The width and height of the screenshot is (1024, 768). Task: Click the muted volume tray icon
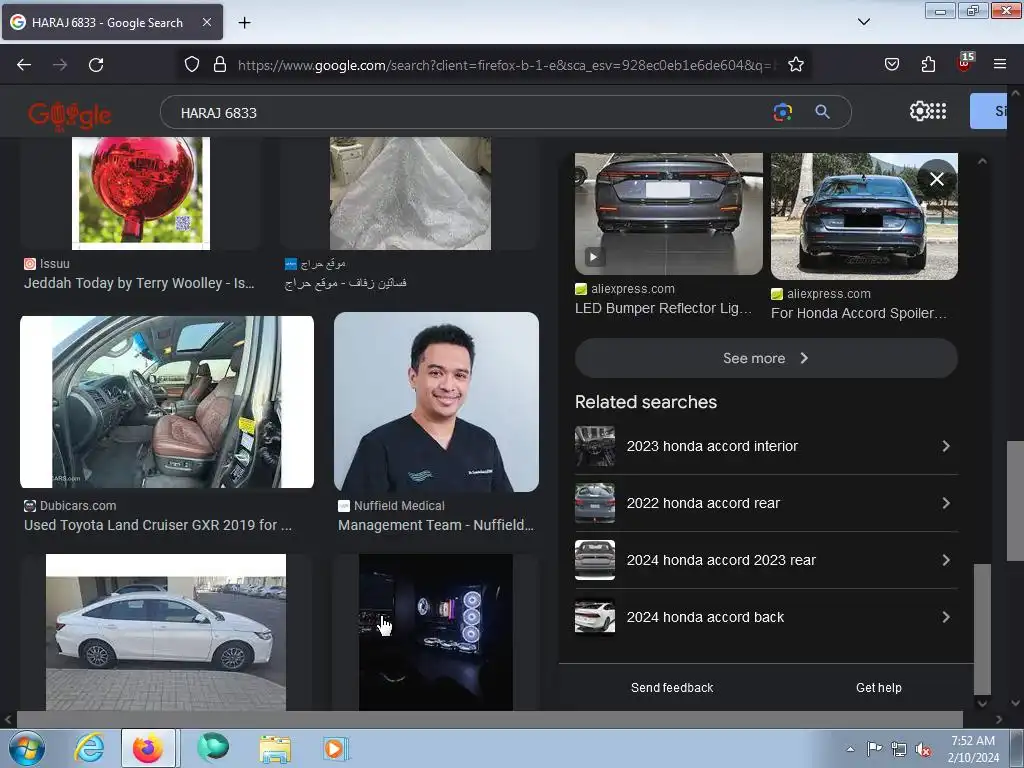point(923,749)
